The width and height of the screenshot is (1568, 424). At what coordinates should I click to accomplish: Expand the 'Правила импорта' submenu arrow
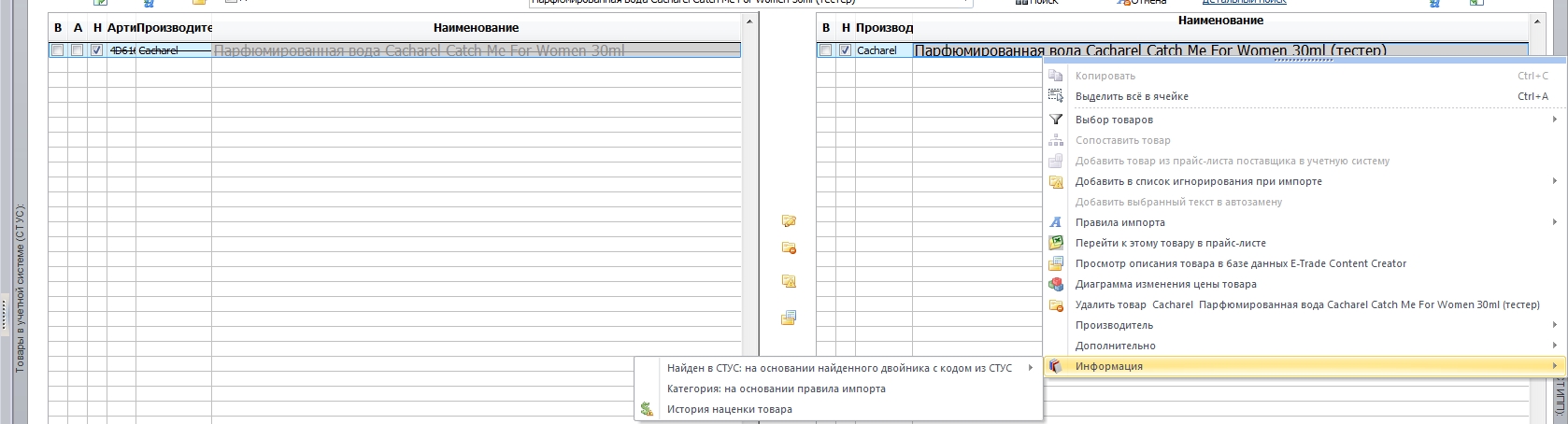1555,222
